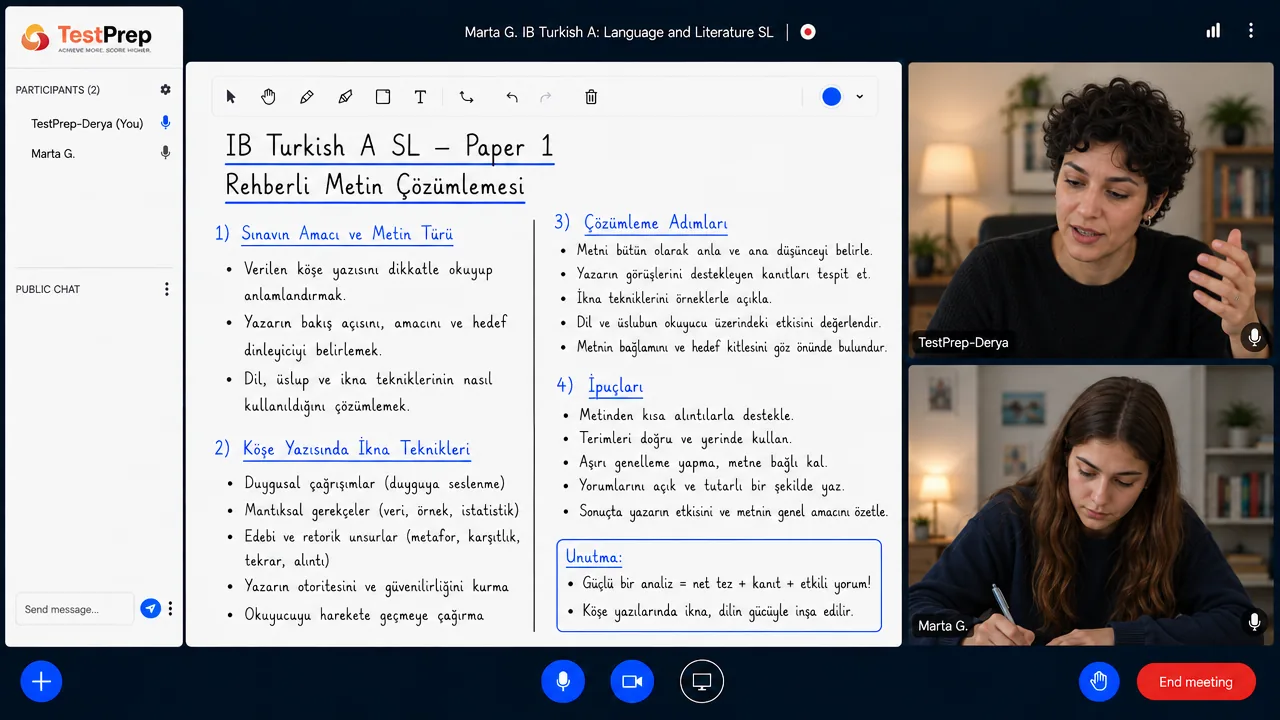Click the 'Unutma:' note heading
Screen dimensions: 1280x720
click(593, 557)
